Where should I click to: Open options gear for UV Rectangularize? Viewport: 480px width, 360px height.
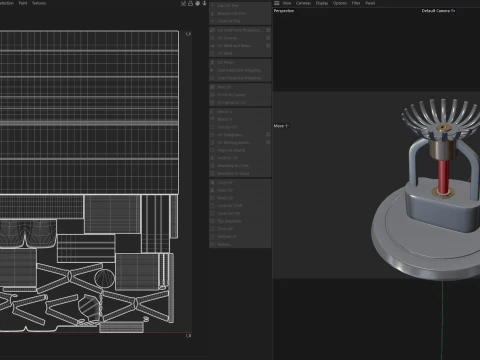tap(268, 142)
